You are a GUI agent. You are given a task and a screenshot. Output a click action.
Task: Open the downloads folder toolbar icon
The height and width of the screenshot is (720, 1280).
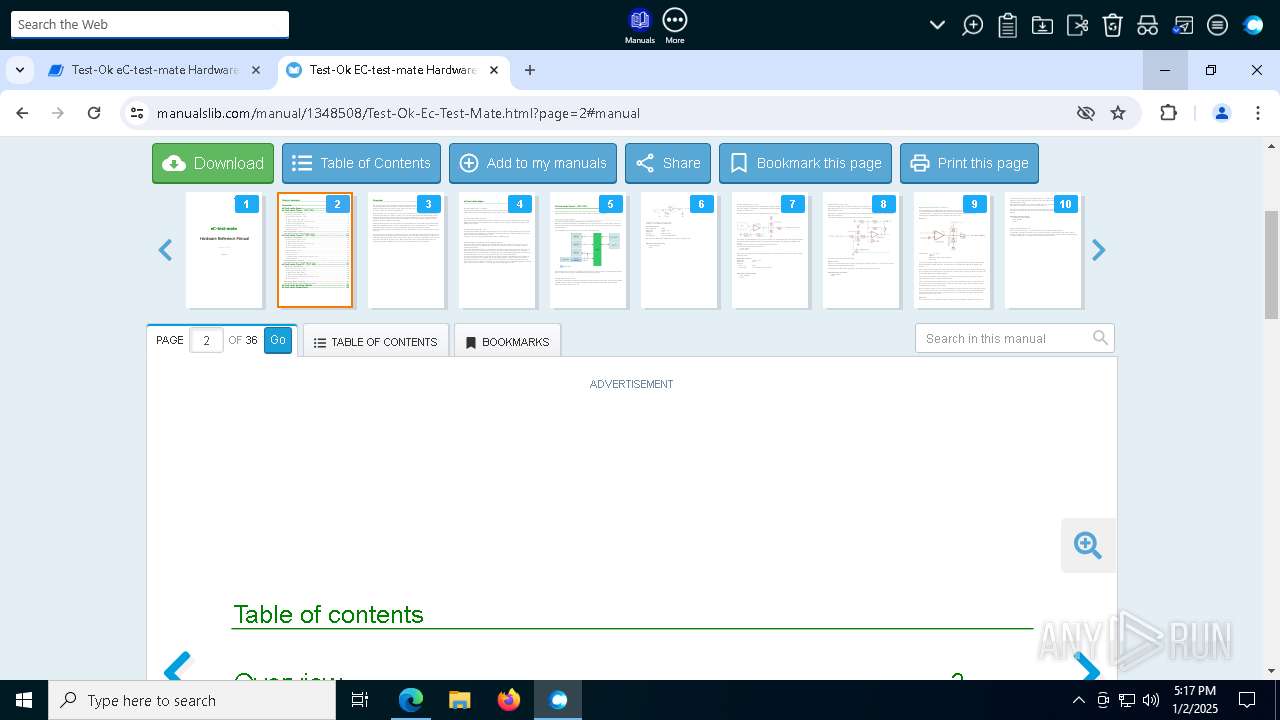tap(1042, 25)
